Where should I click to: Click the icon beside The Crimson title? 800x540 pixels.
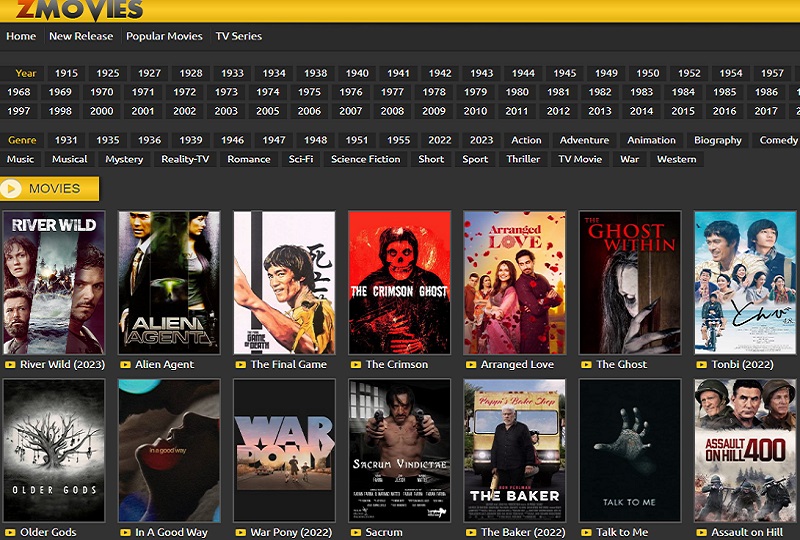click(356, 364)
